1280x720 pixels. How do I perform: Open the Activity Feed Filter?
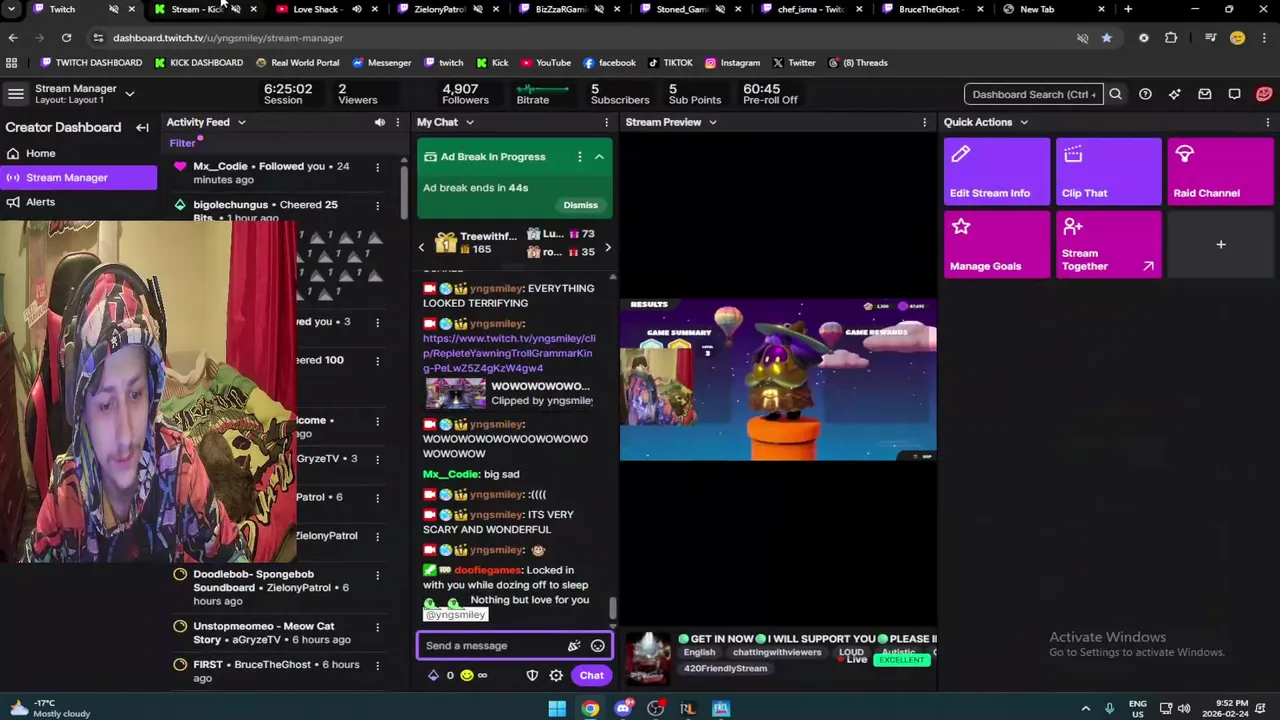tap(182, 143)
